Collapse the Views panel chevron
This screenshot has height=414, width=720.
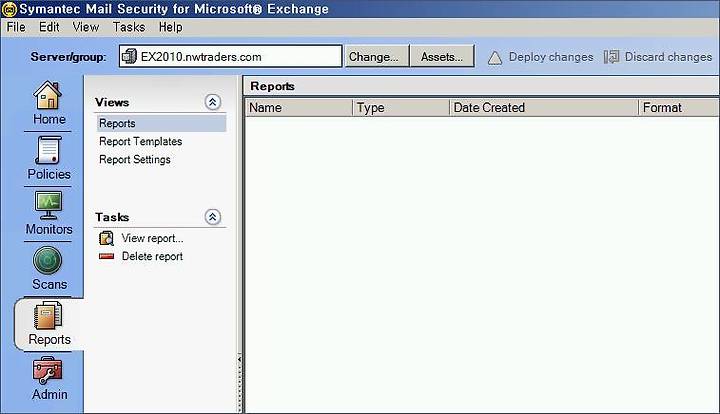coord(212,102)
